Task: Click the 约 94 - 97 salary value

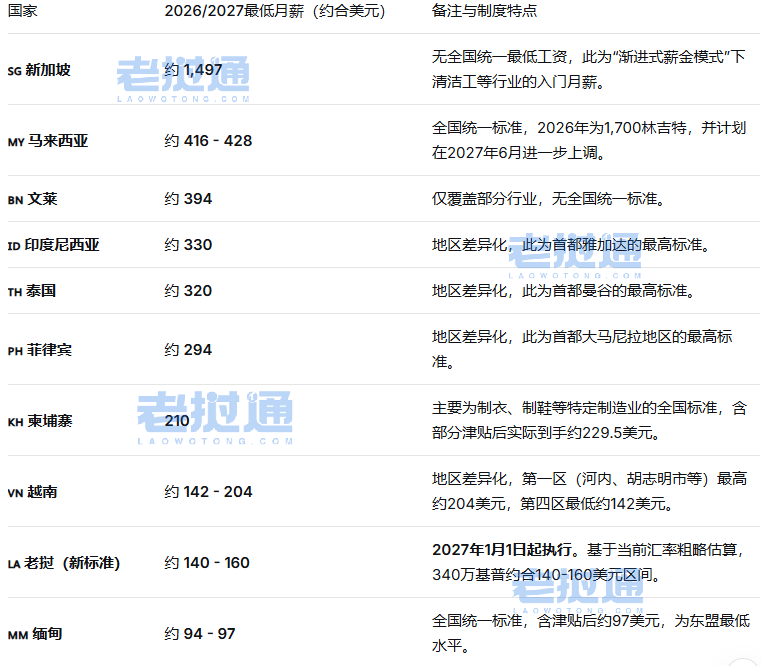Action: [x=200, y=634]
